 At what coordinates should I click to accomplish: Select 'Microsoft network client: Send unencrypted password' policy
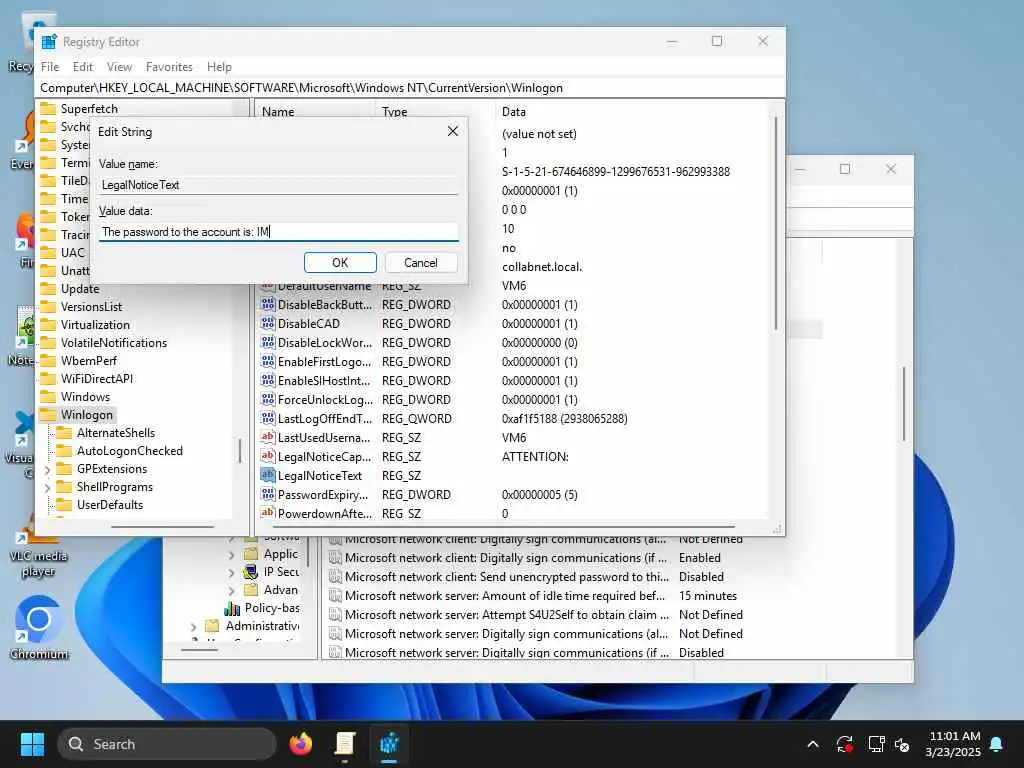click(507, 577)
